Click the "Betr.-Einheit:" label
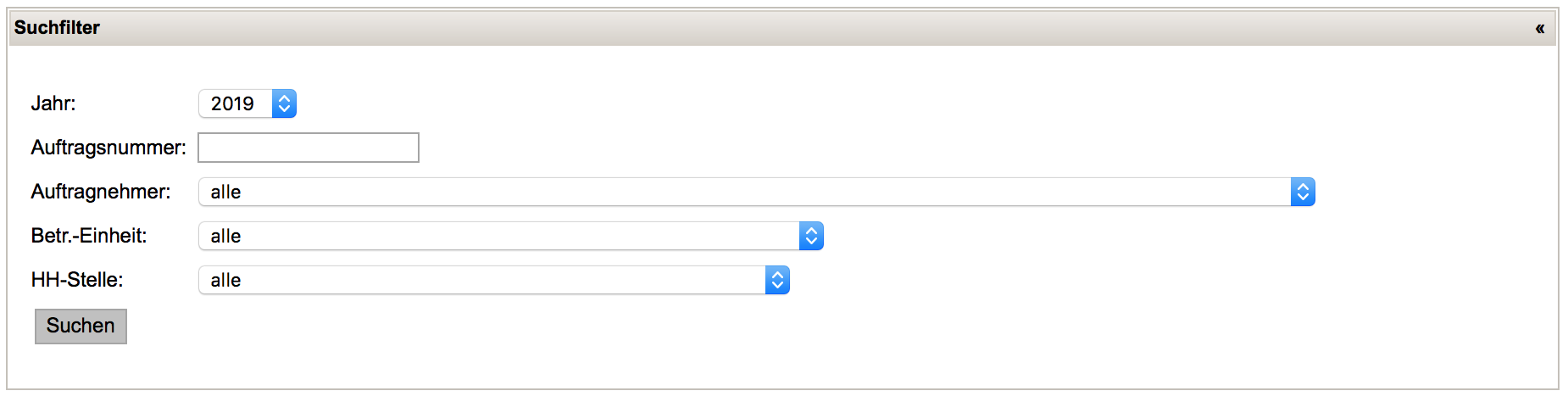This screenshot has width=1568, height=402. coord(89,236)
